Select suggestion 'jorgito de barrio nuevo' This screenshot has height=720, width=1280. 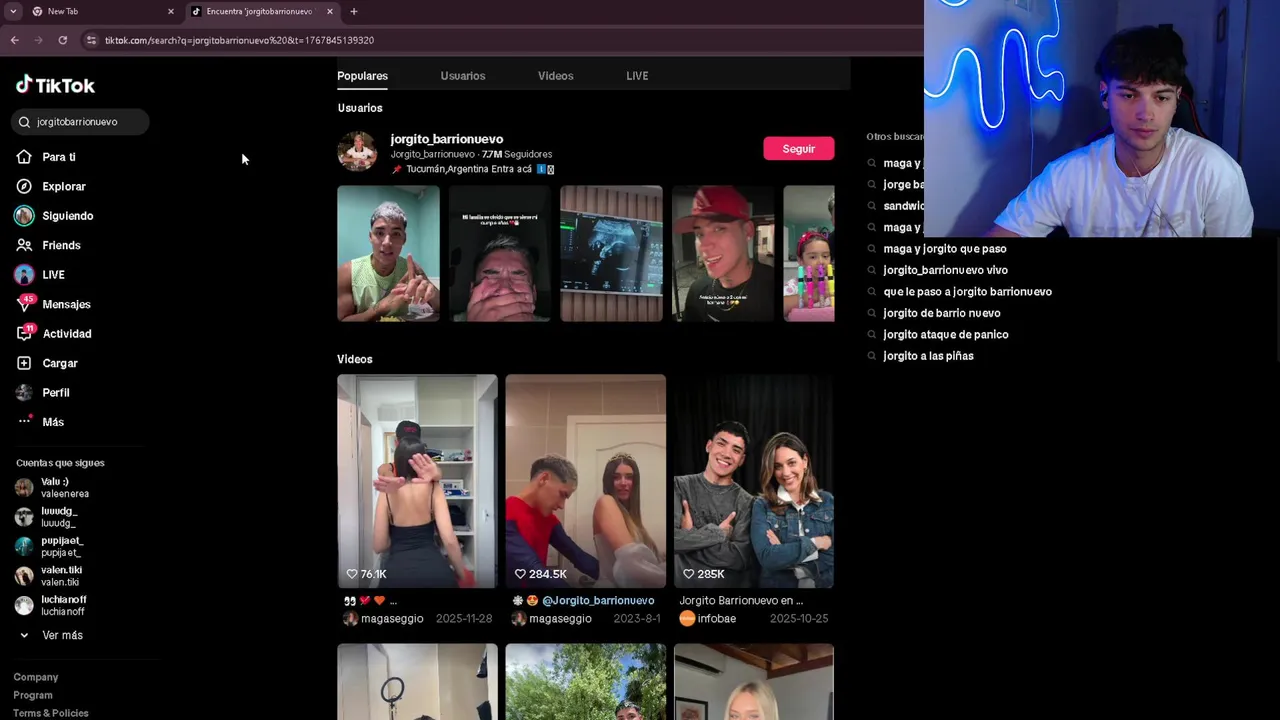coord(941,313)
